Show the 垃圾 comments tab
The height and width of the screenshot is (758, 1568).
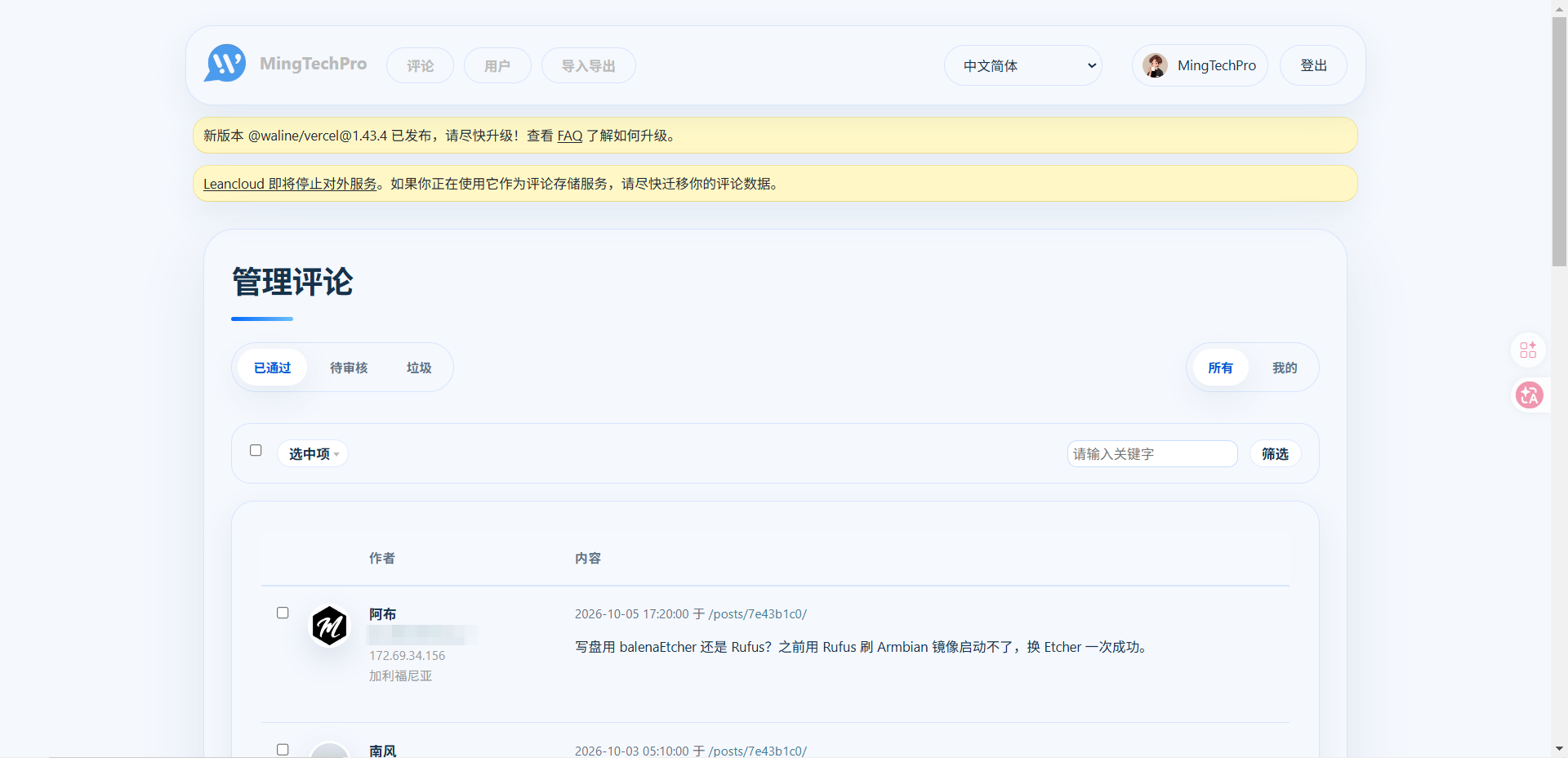pos(419,368)
